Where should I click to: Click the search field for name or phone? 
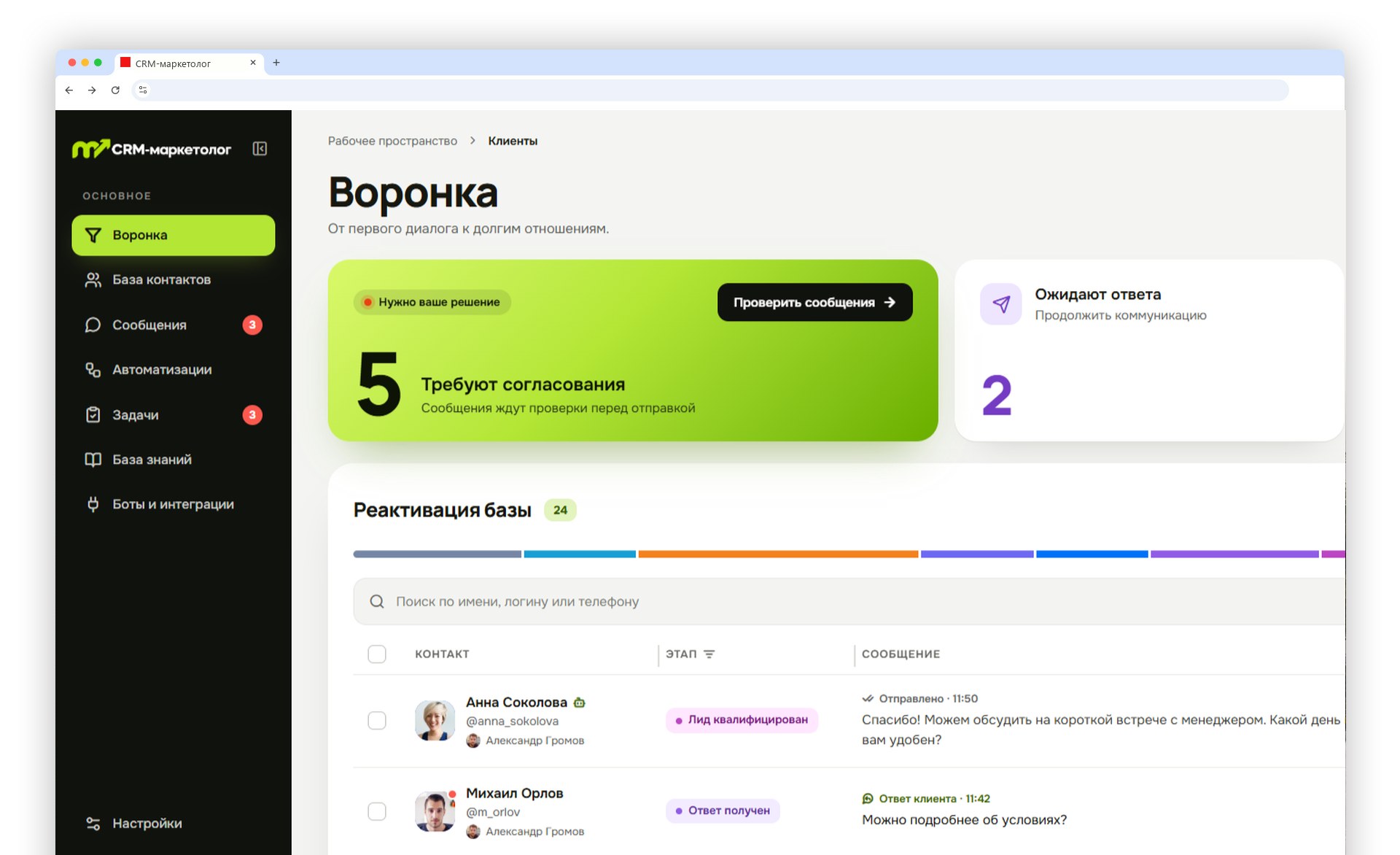point(849,602)
